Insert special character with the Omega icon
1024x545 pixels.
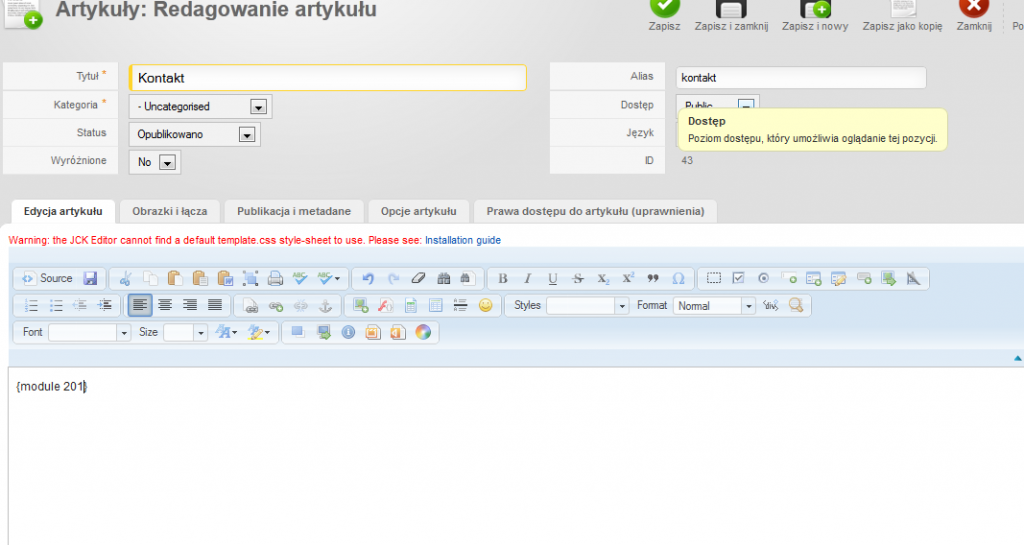pos(679,279)
